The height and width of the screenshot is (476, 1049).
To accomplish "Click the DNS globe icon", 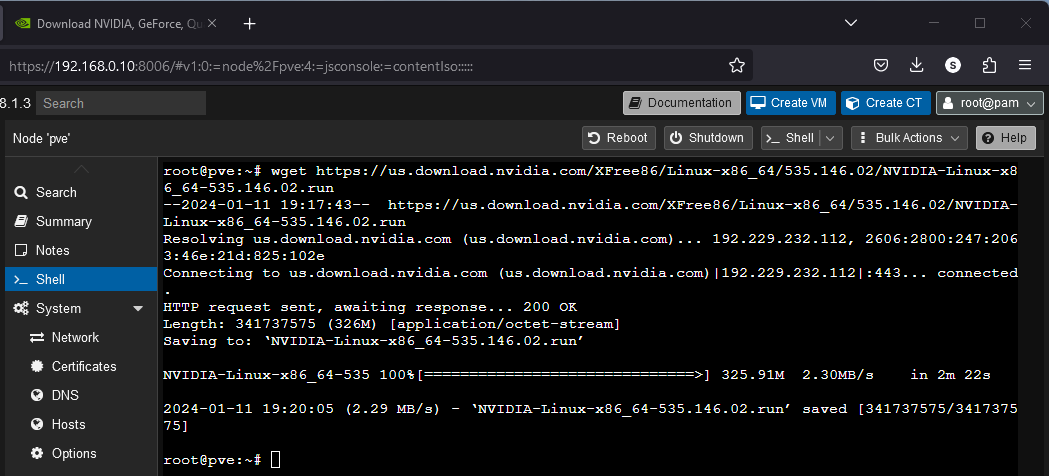I will 37,395.
